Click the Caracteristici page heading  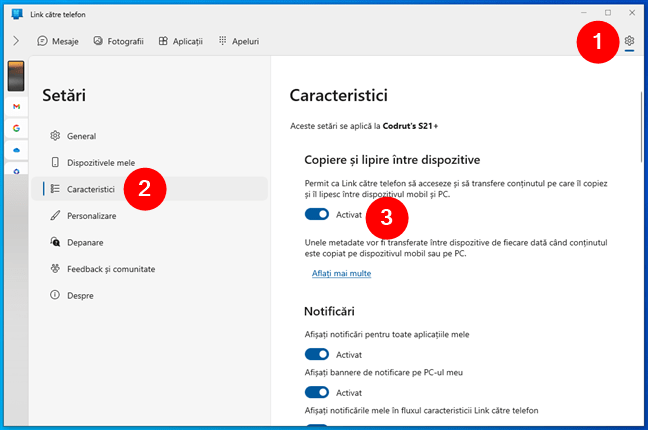tap(338, 96)
